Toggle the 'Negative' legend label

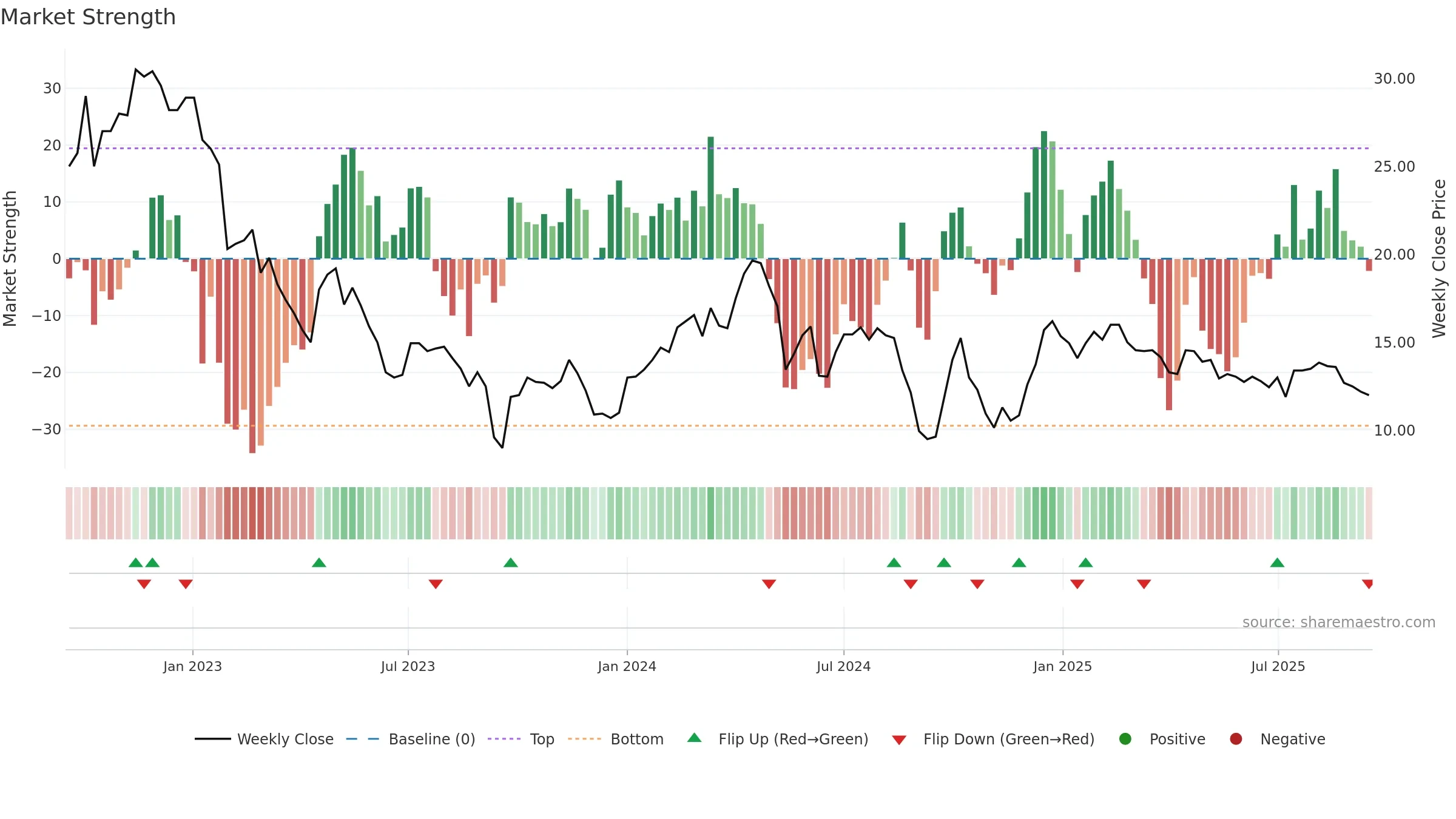click(1293, 740)
